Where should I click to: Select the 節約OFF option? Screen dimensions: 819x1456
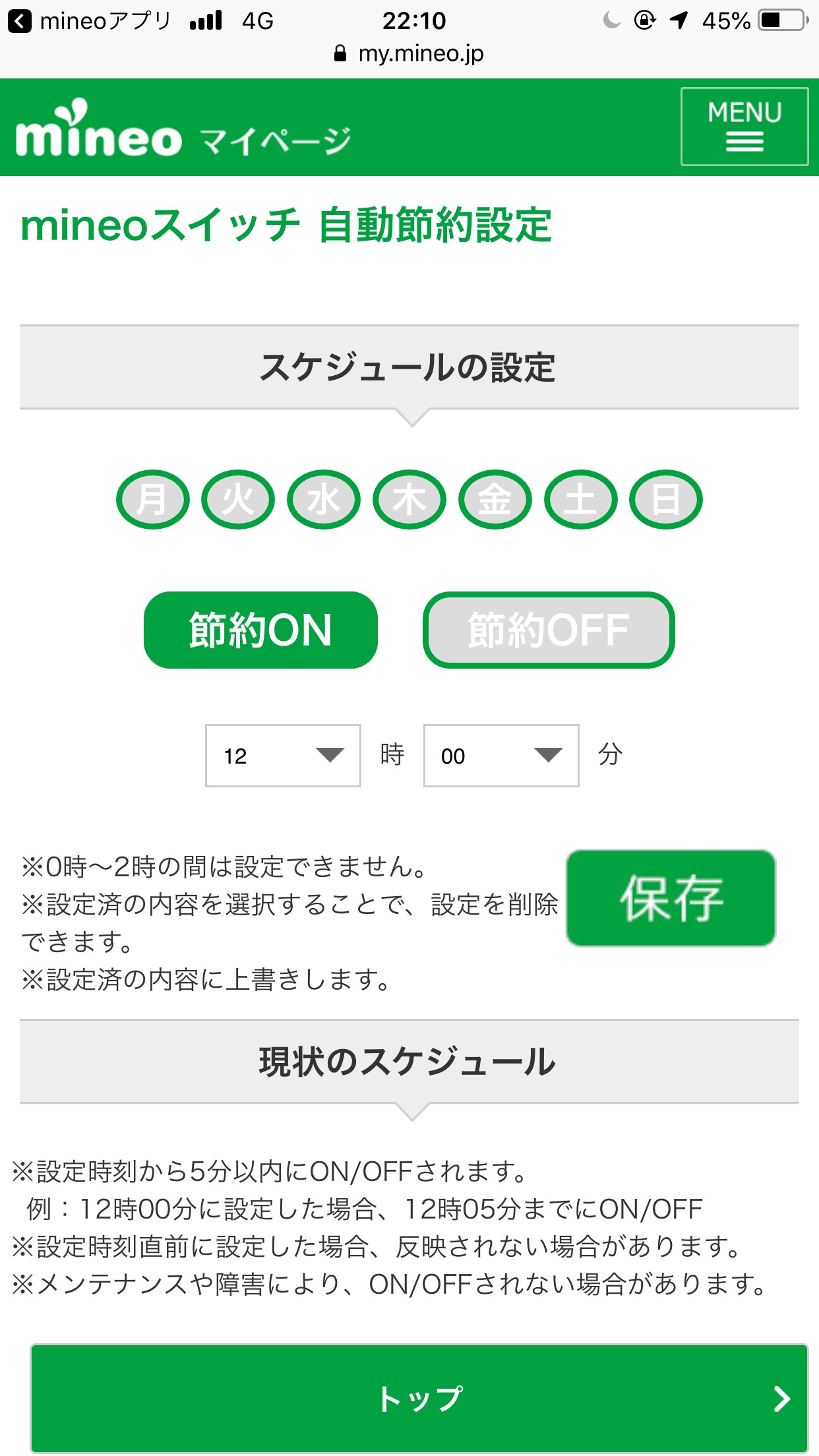coord(549,630)
